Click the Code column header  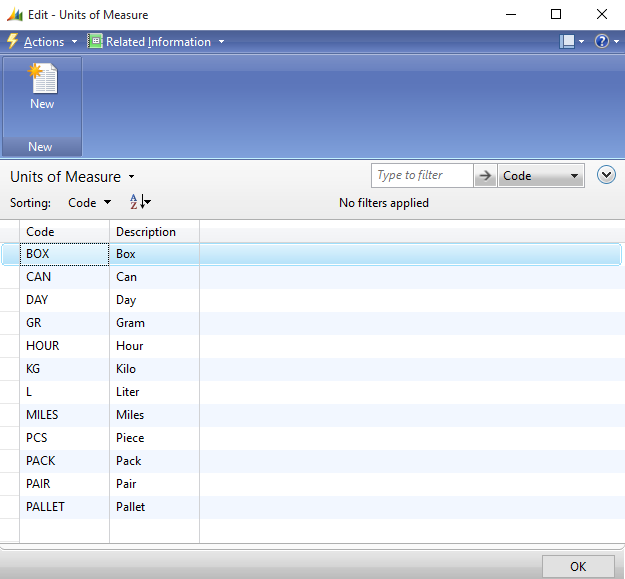65,232
